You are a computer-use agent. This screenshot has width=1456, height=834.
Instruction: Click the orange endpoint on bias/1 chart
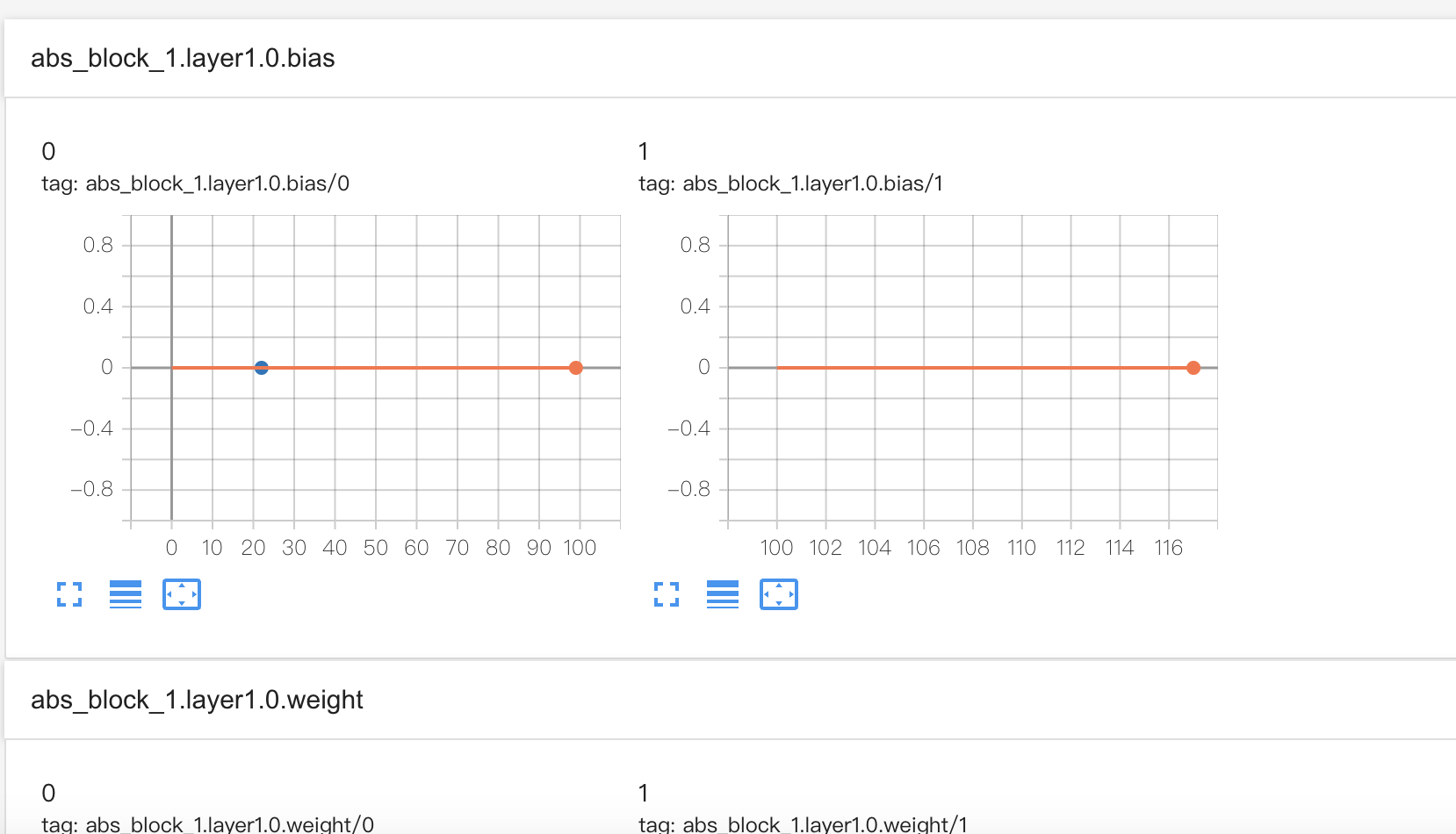point(1193,368)
